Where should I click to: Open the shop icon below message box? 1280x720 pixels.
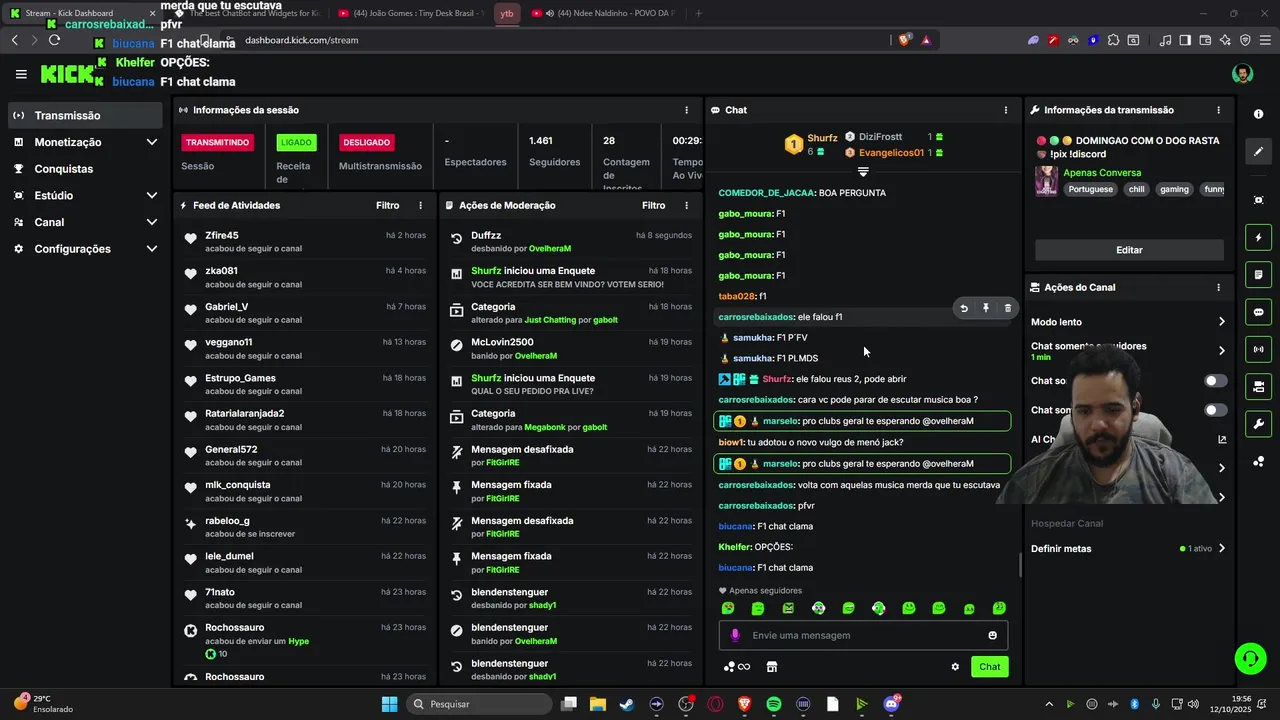click(772, 667)
